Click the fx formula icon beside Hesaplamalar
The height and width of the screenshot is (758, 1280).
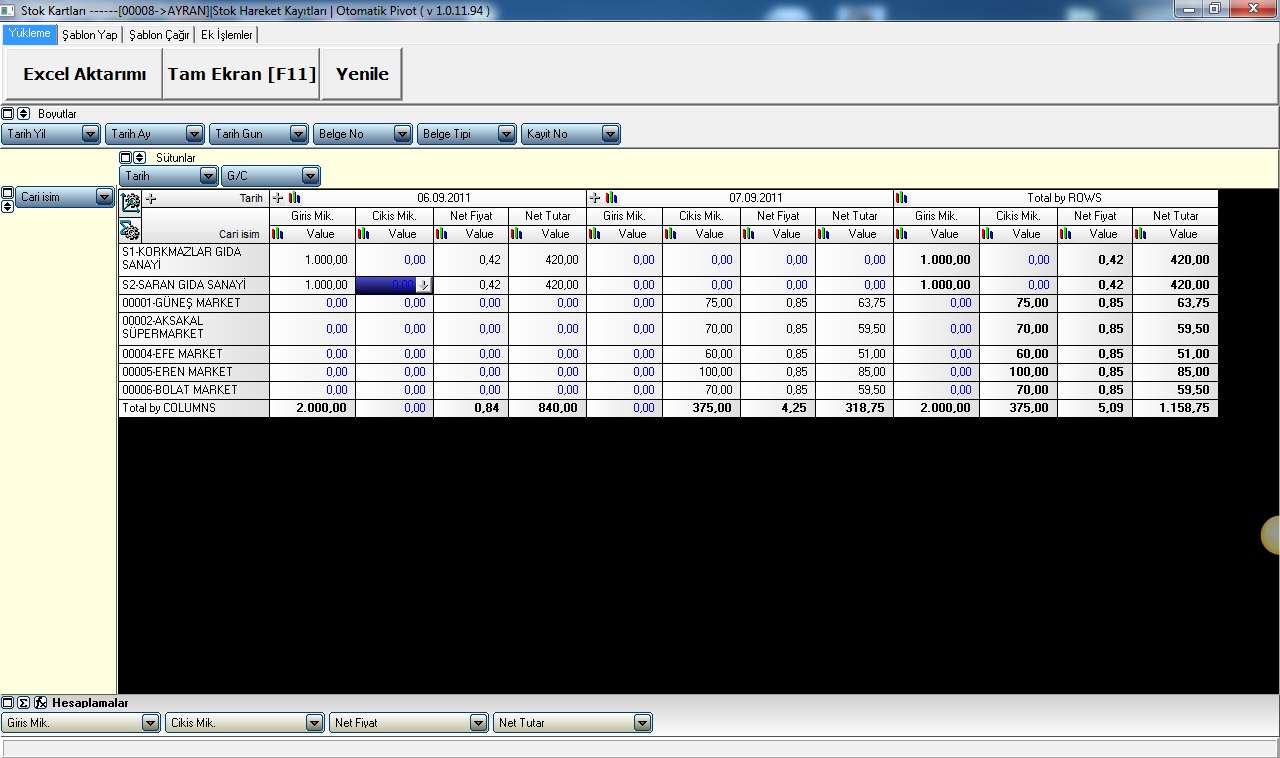40,703
